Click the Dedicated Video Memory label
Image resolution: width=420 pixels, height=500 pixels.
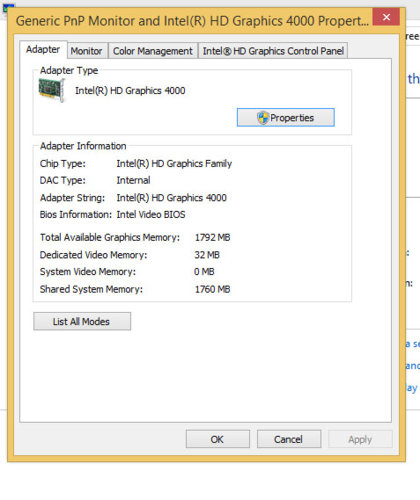[x=93, y=255]
